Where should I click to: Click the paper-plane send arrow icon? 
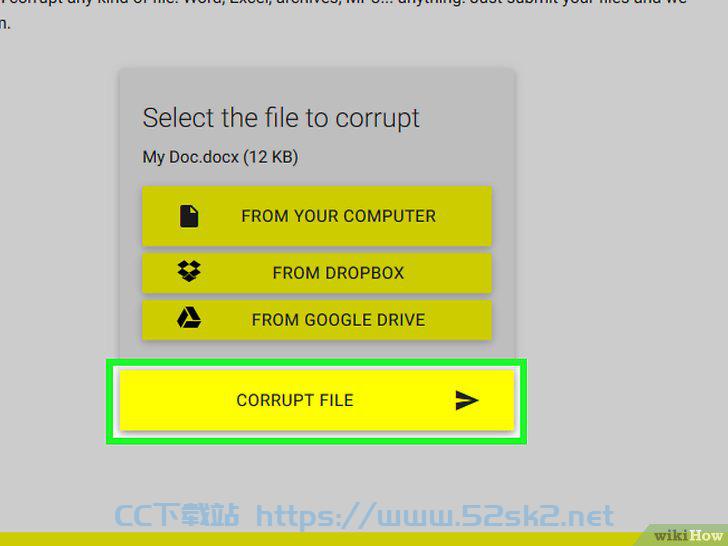coord(467,400)
